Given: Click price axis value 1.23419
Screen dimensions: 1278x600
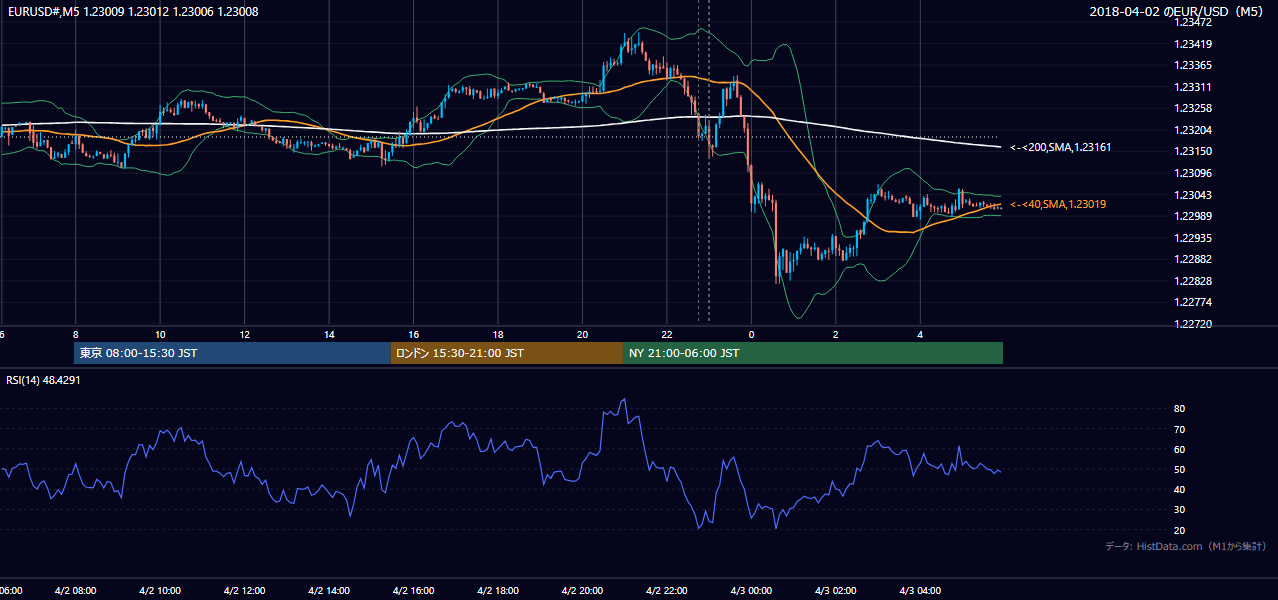Looking at the screenshot, I should [x=1192, y=44].
